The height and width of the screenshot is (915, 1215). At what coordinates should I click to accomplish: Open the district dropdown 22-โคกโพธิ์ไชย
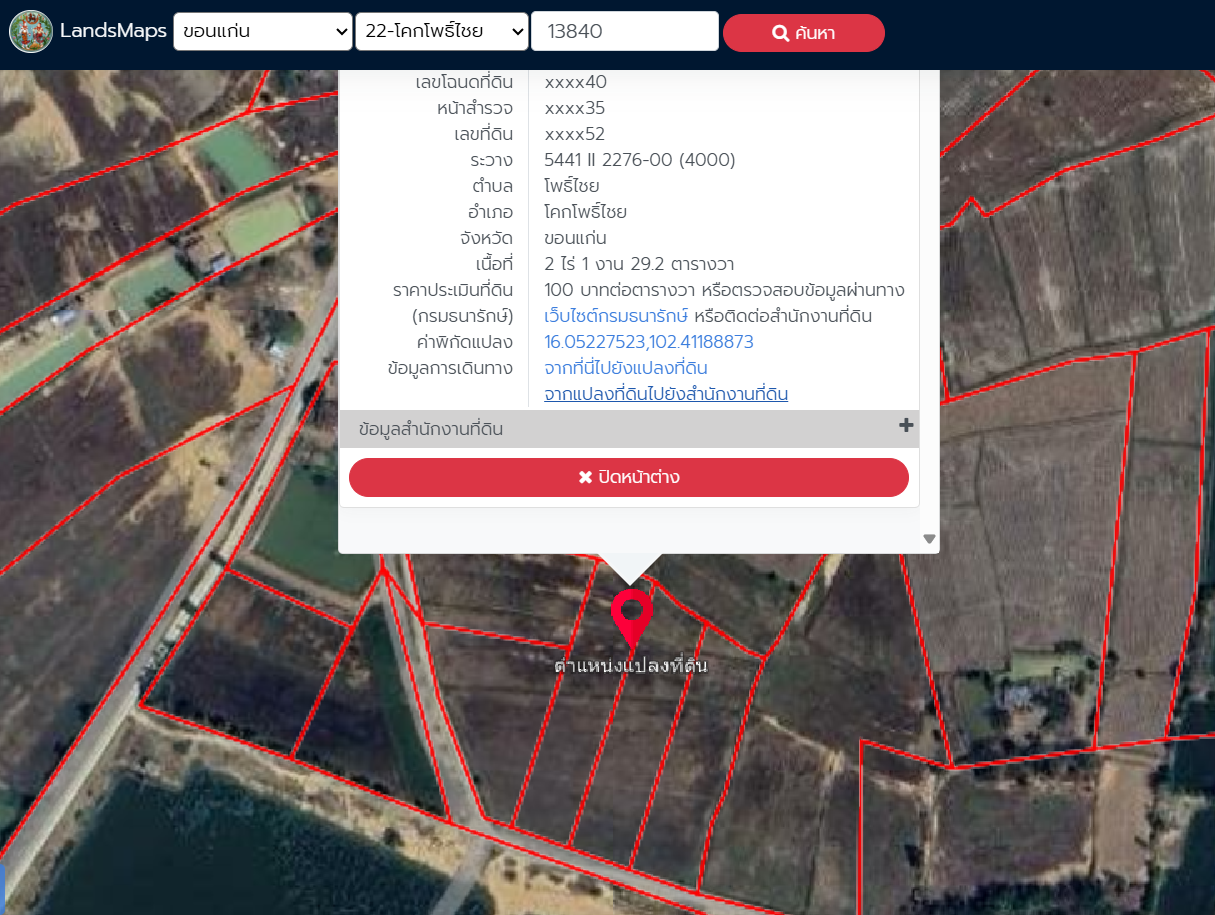[x=441, y=31]
